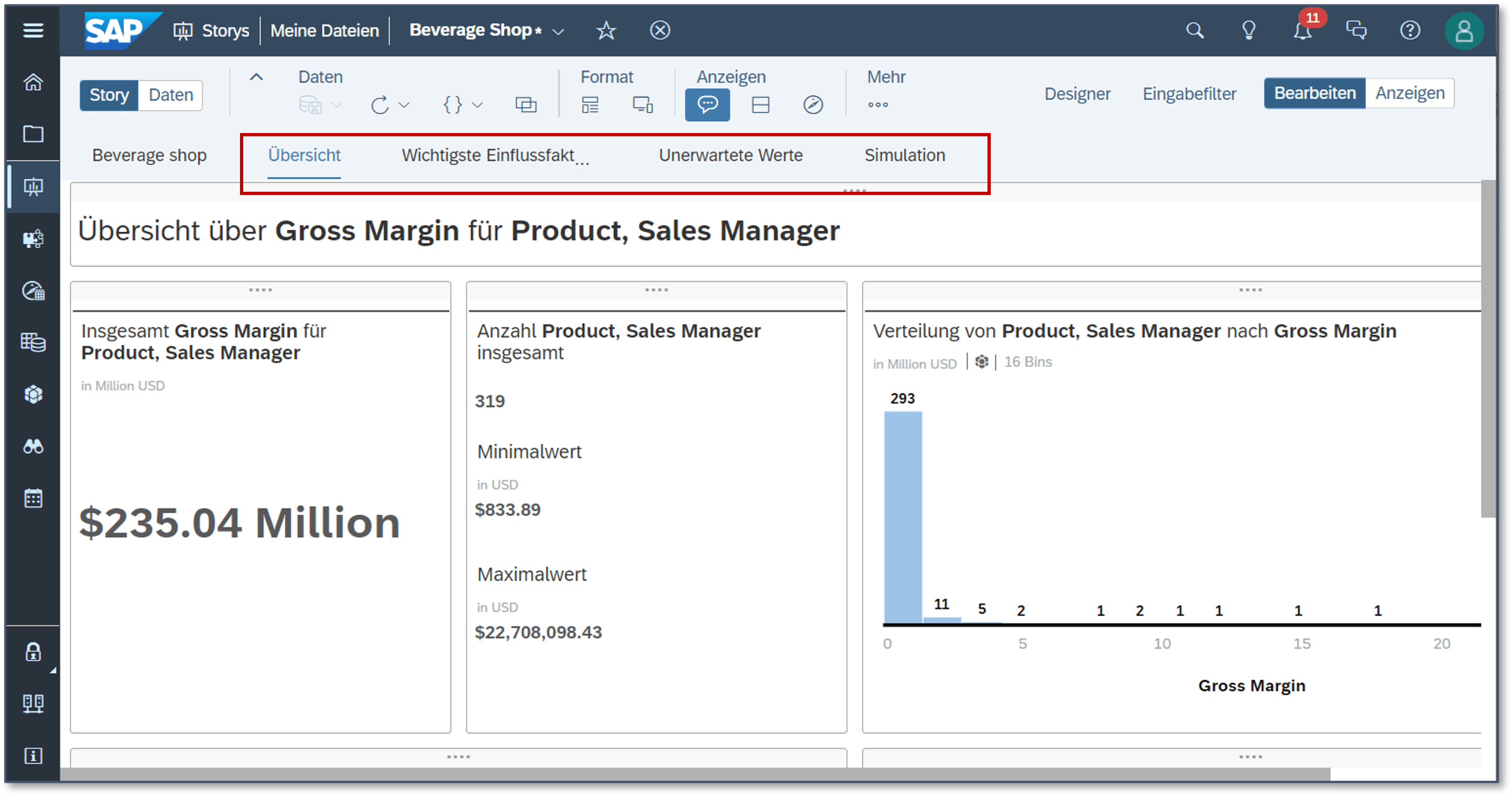Open info icon at sidebar bottom
Viewport: 1512px width, 796px height.
[33, 756]
